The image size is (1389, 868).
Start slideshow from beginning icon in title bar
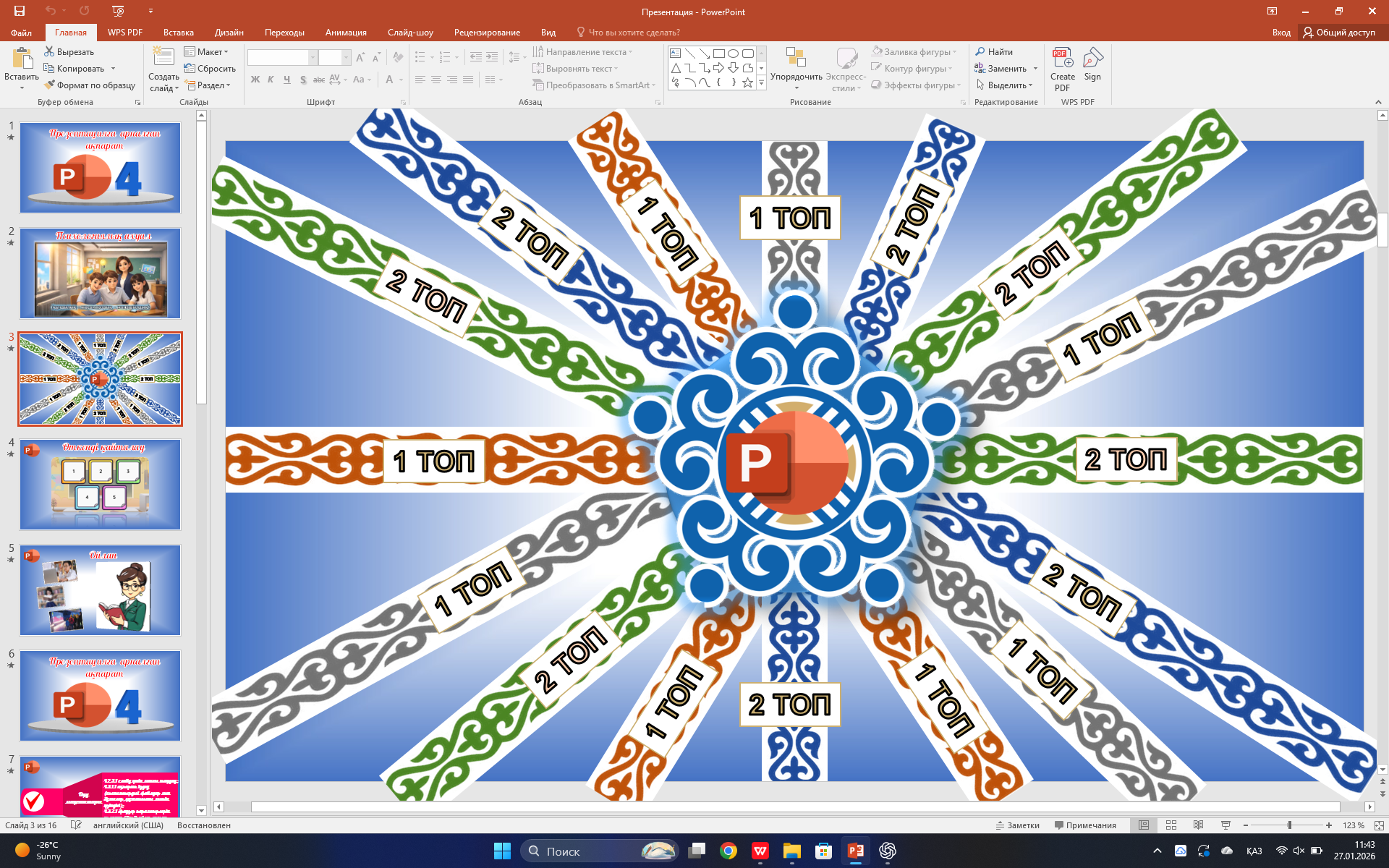coord(119,11)
